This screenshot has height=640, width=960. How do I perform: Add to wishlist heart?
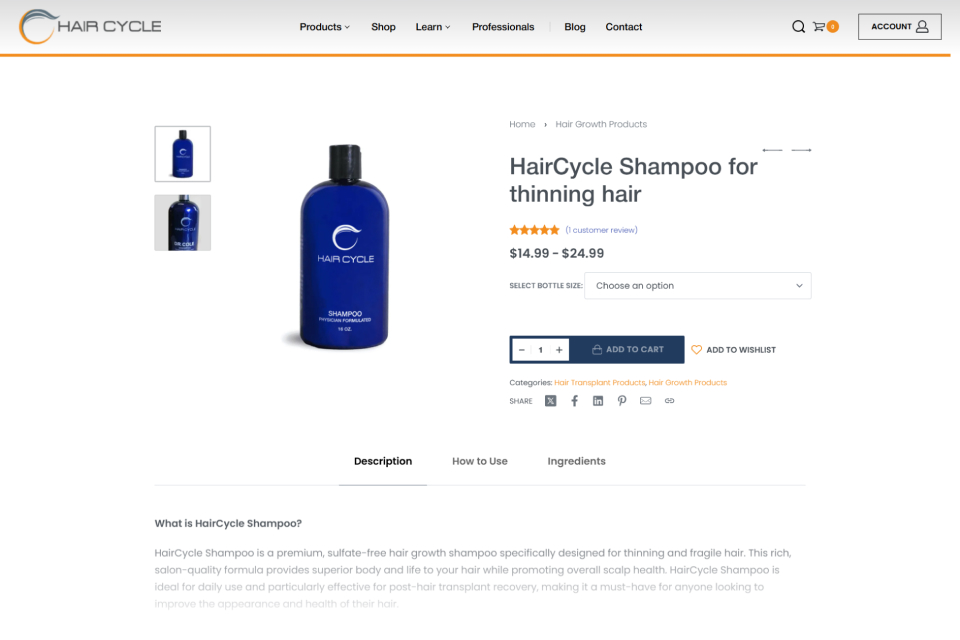(x=696, y=350)
